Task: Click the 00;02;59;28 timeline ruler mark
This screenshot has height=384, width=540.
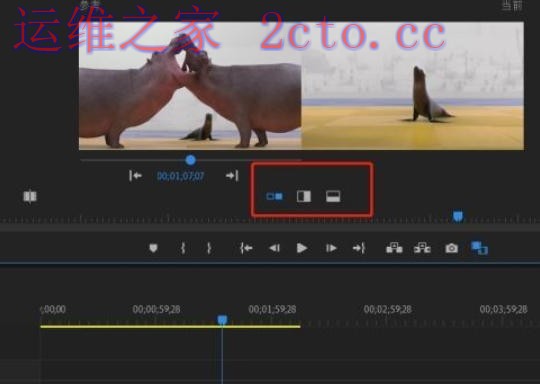Action: pyautogui.click(x=387, y=309)
